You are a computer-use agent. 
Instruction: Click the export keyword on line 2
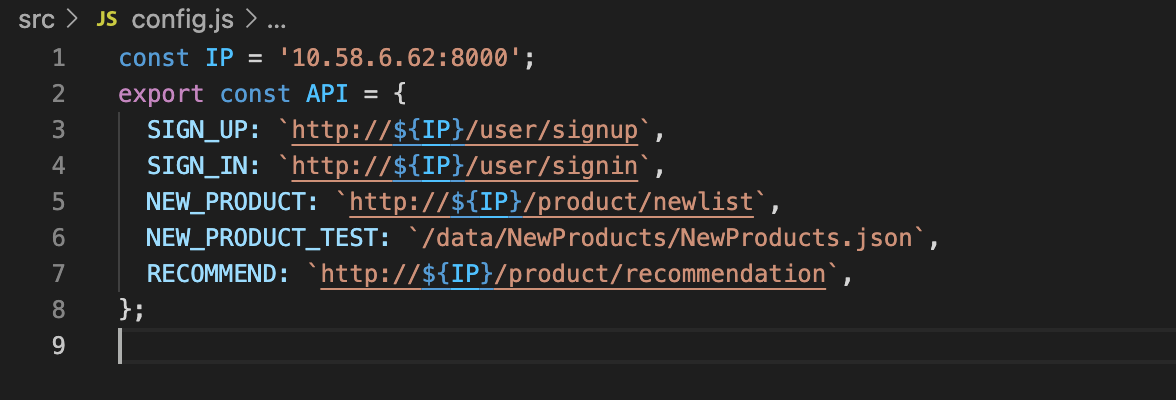[161, 95]
